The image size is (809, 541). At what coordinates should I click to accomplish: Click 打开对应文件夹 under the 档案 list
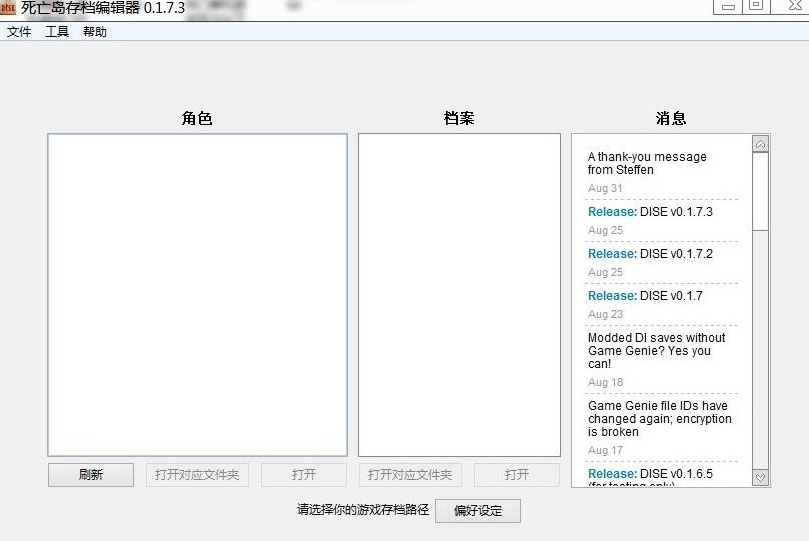coord(410,474)
